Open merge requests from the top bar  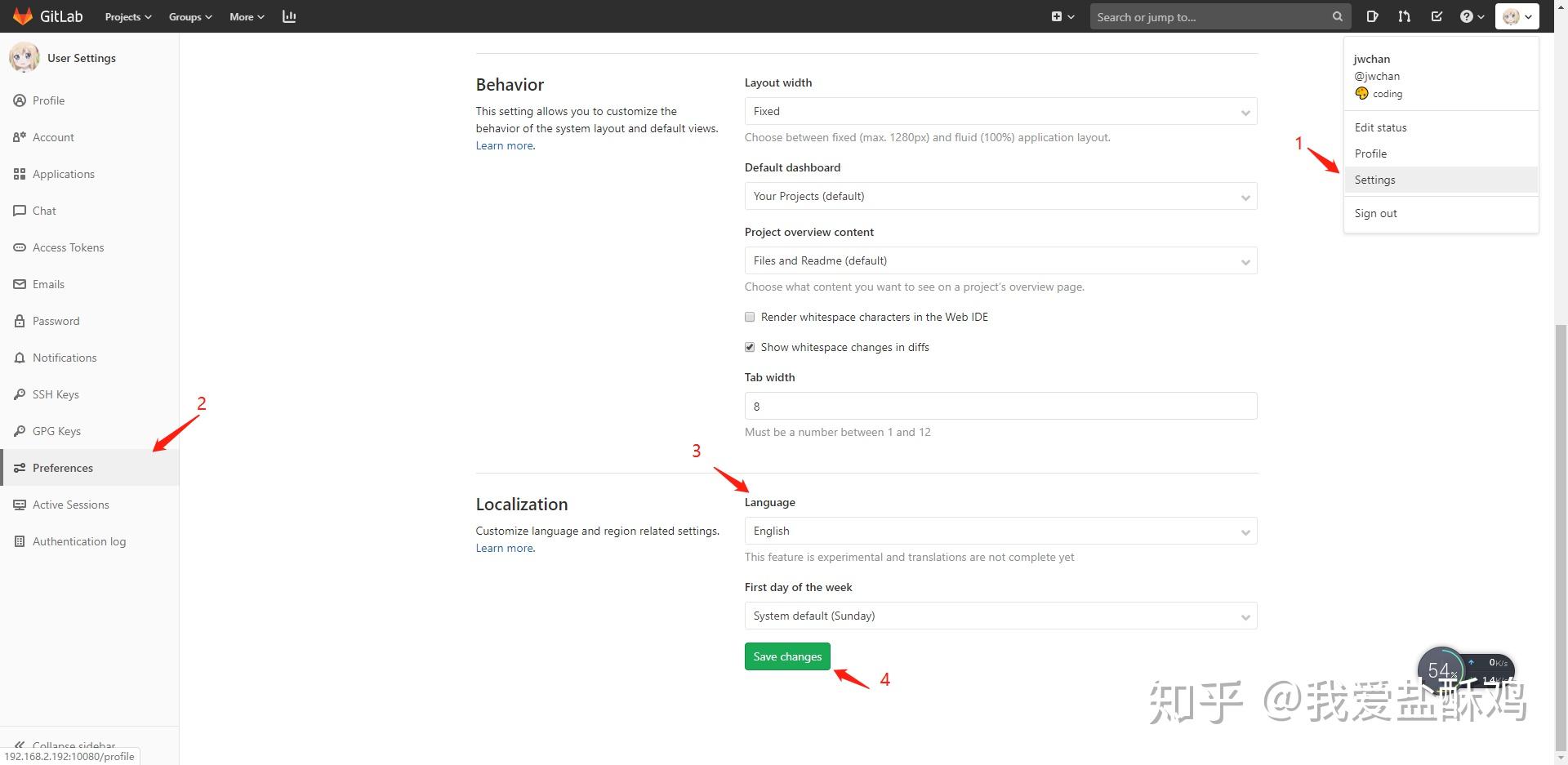[1404, 16]
